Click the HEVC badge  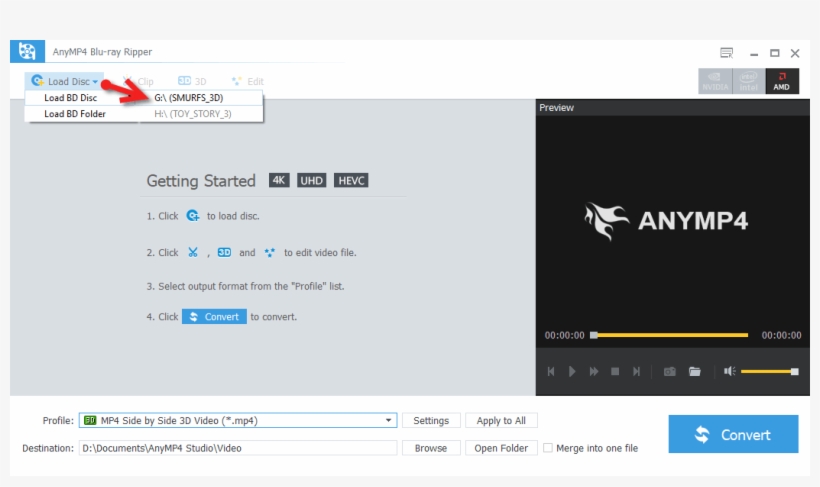point(351,180)
